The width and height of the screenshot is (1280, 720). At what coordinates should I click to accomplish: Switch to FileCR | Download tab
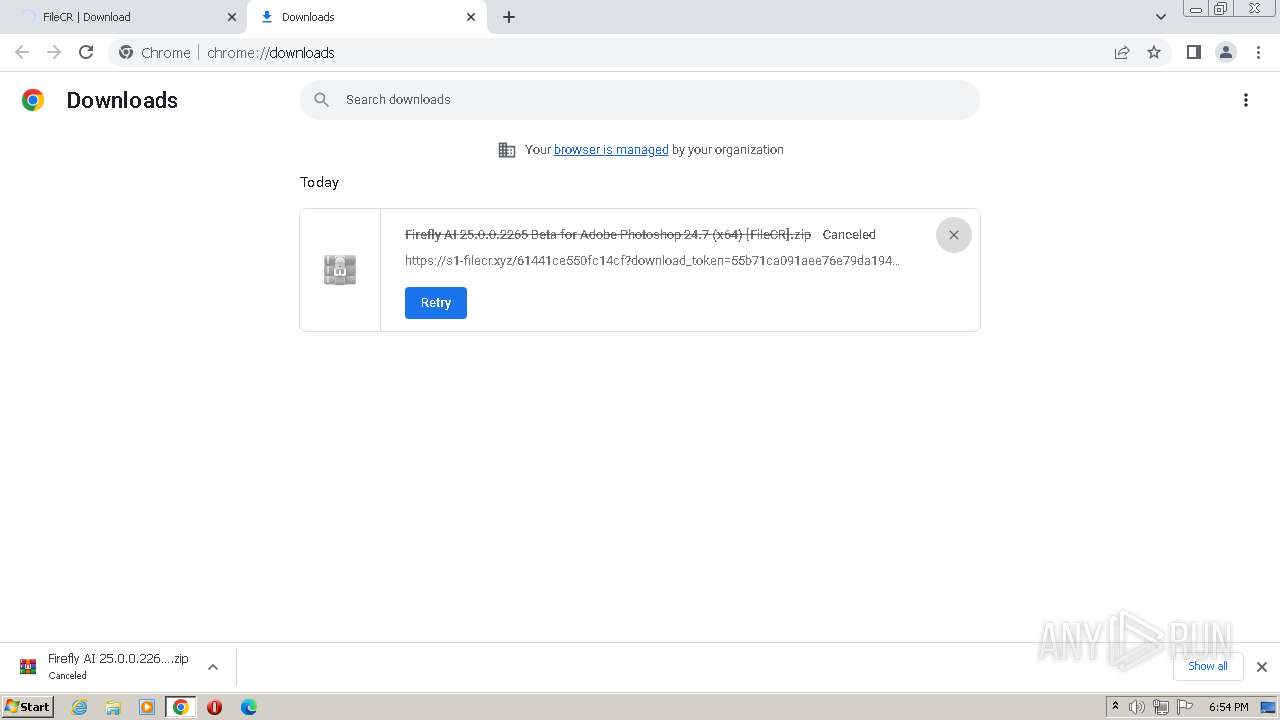coord(124,17)
